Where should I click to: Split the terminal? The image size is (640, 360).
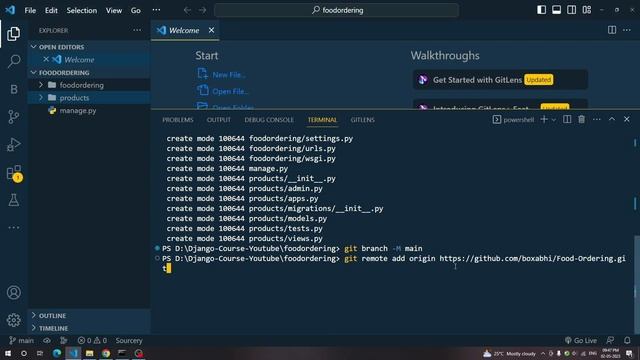[x=567, y=119]
